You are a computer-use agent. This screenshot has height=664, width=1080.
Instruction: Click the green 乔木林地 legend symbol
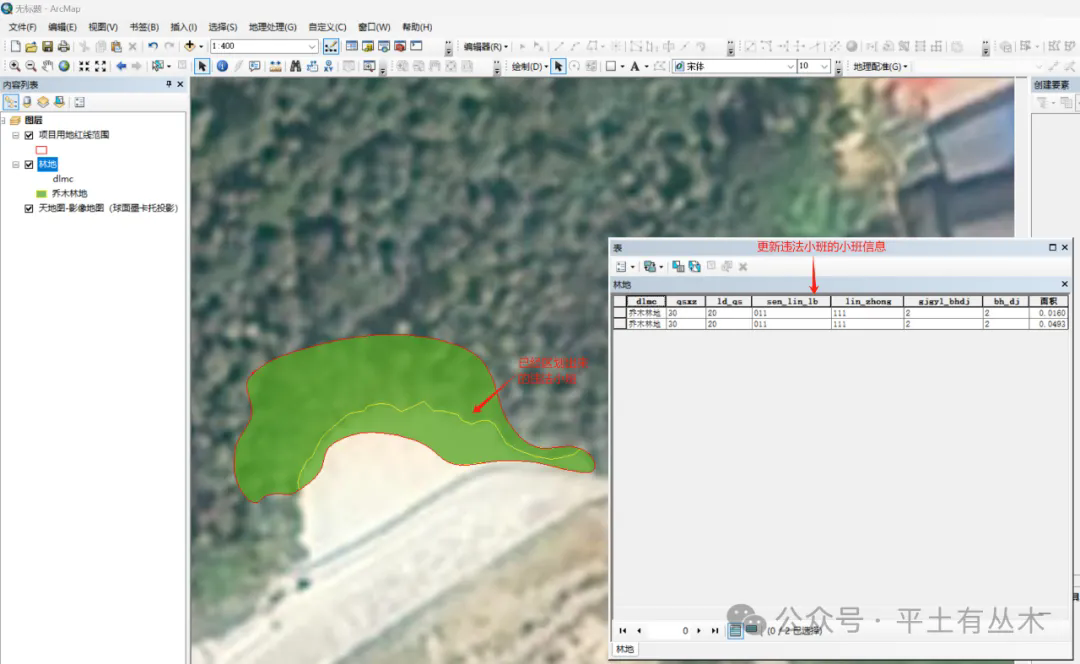[x=41, y=193]
